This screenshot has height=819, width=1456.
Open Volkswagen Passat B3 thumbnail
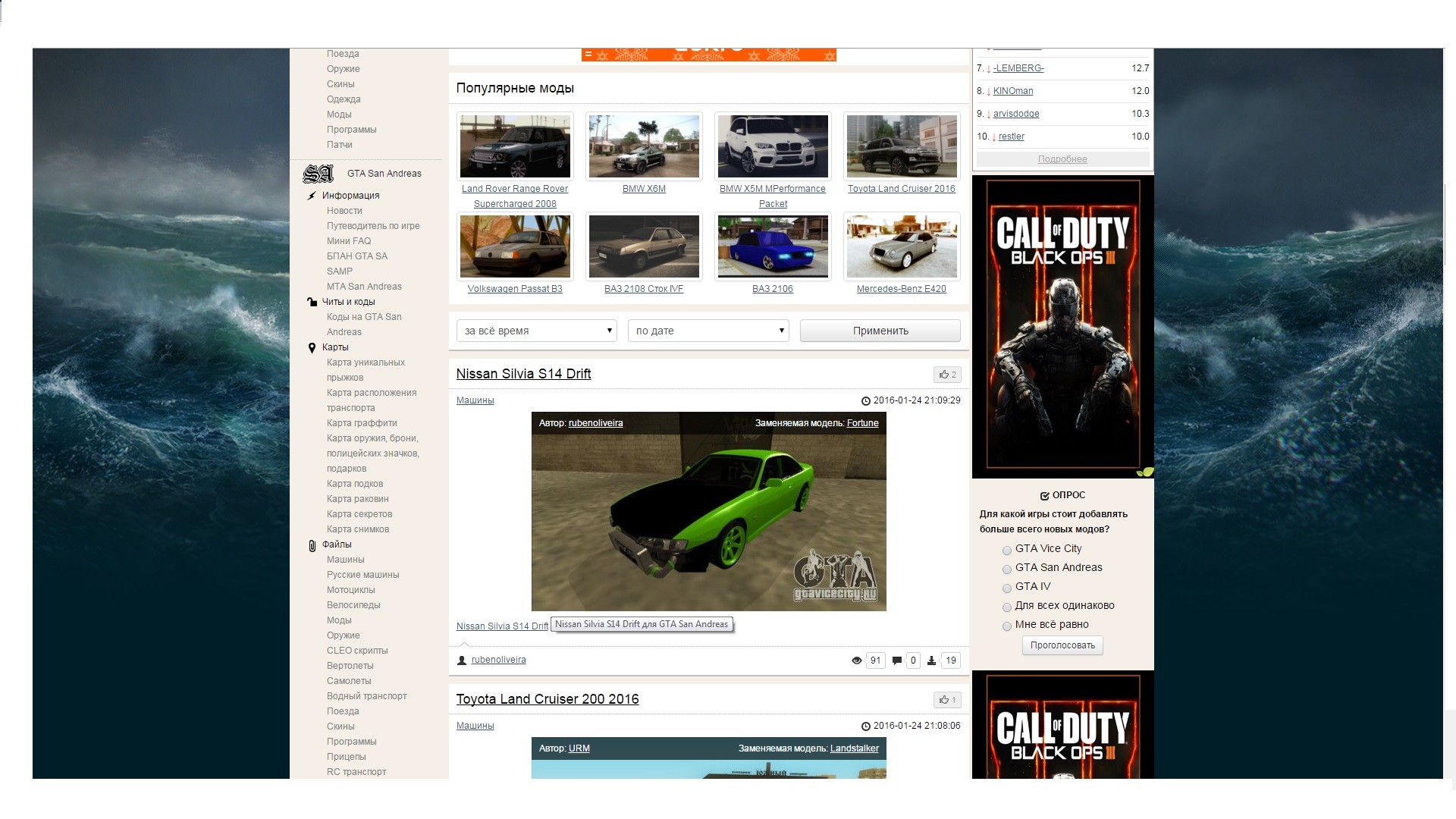pyautogui.click(x=515, y=246)
